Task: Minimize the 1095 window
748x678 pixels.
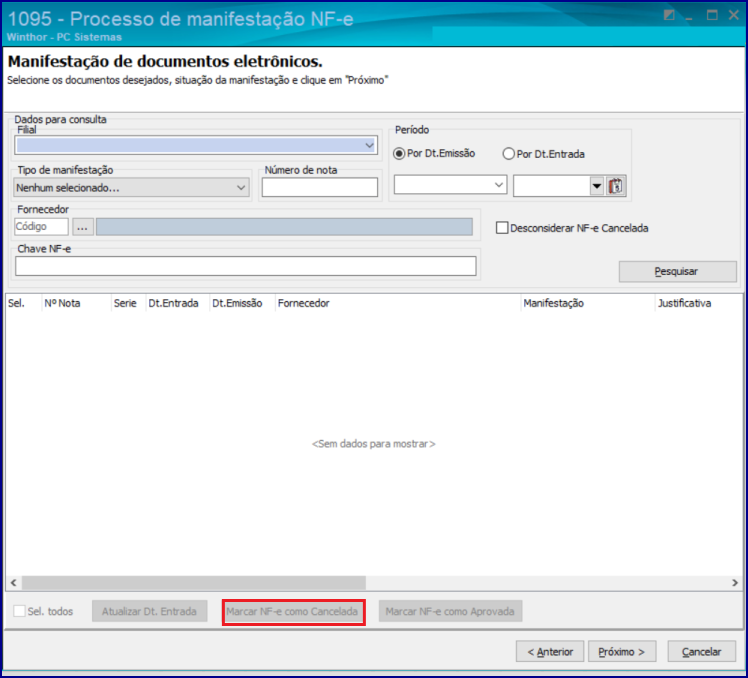Action: tap(689, 17)
